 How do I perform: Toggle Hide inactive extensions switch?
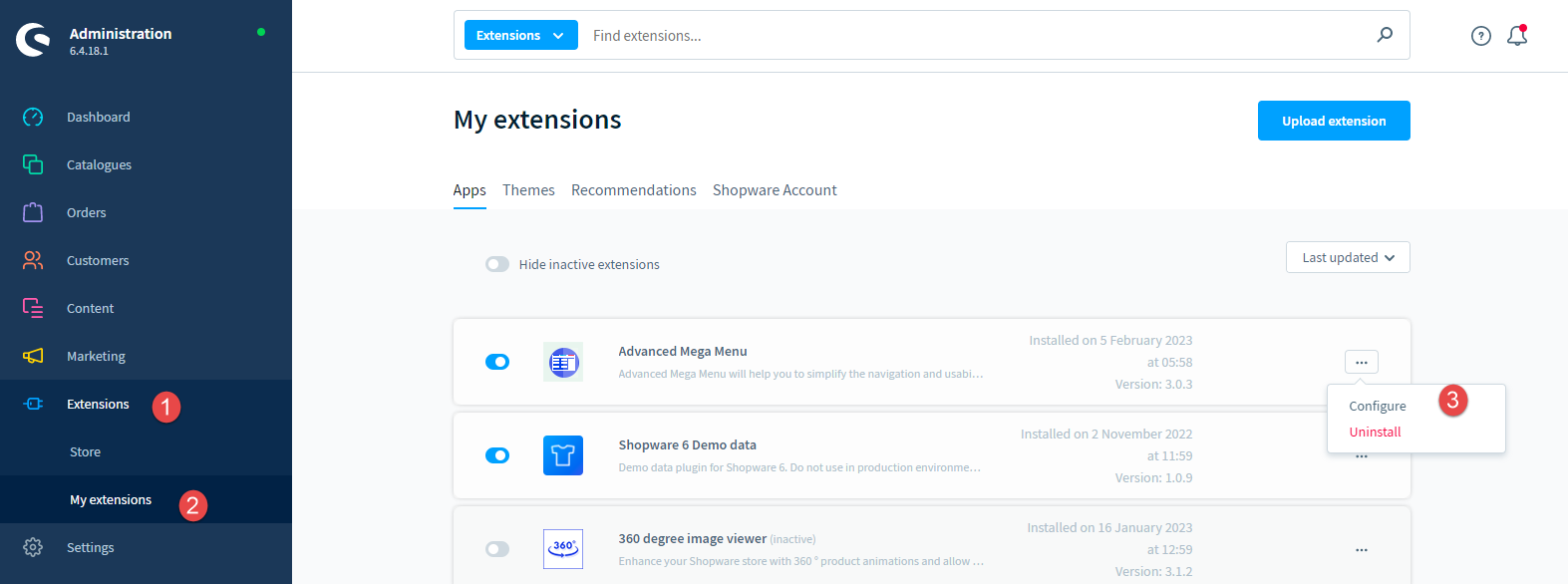497,264
